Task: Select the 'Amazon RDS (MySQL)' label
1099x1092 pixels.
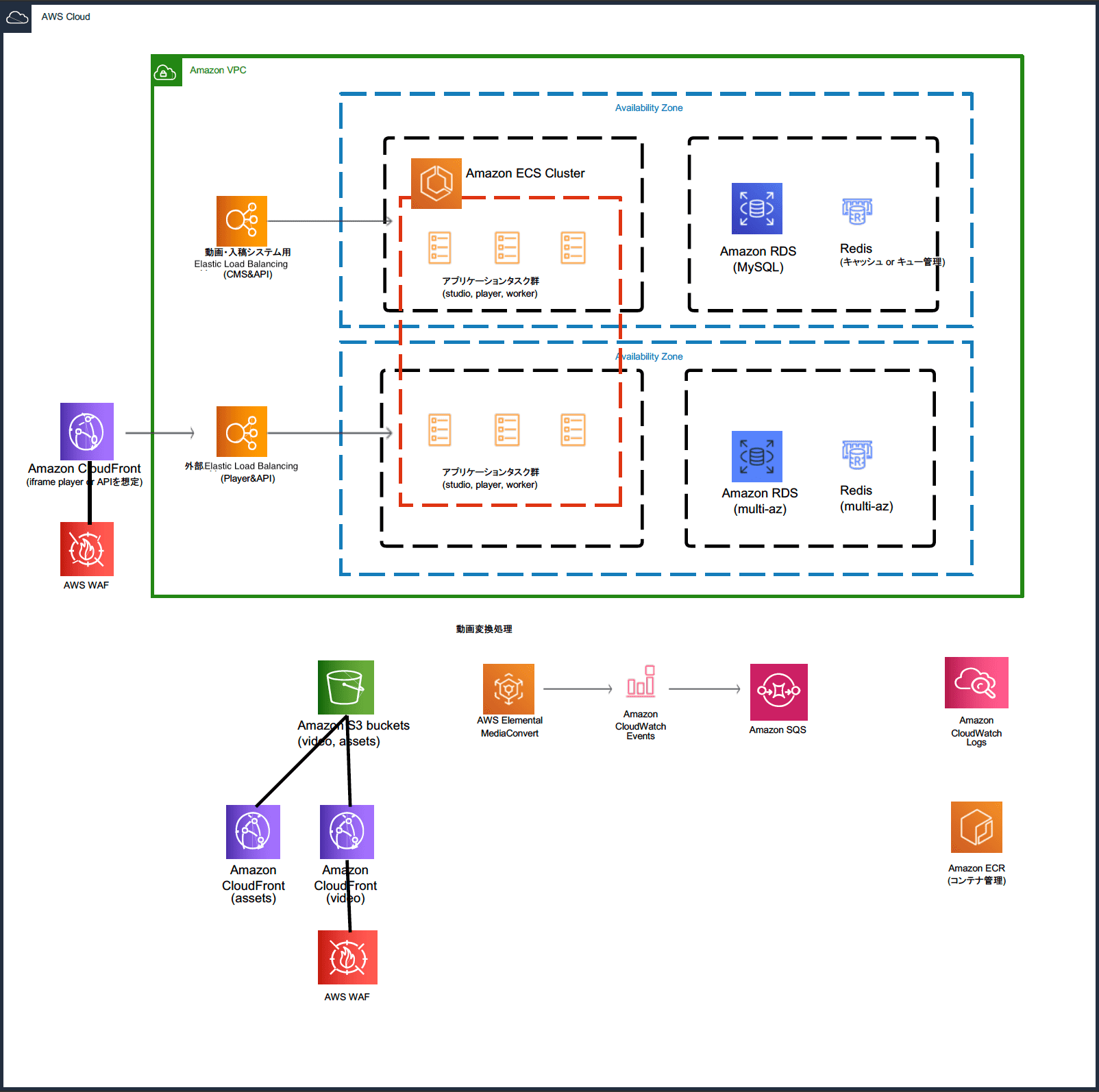Action: [x=758, y=259]
